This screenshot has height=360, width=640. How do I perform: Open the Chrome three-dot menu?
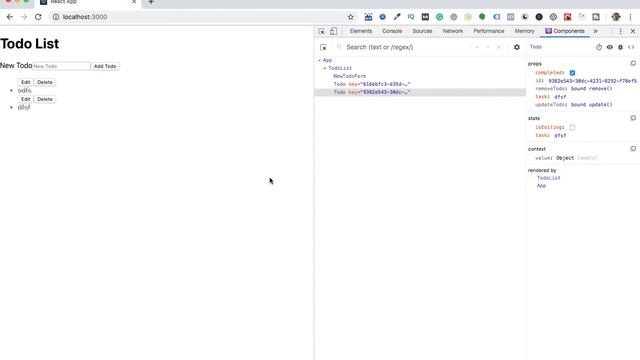point(631,17)
